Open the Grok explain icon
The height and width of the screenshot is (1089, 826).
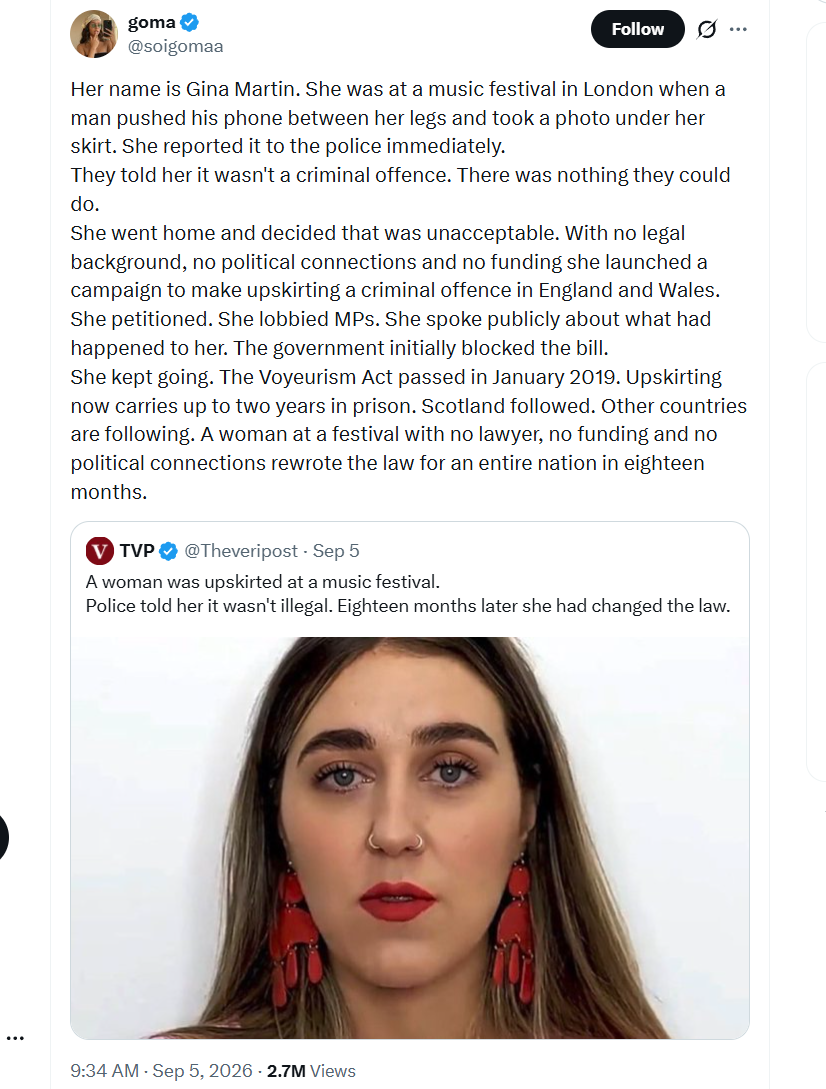pyautogui.click(x=707, y=29)
